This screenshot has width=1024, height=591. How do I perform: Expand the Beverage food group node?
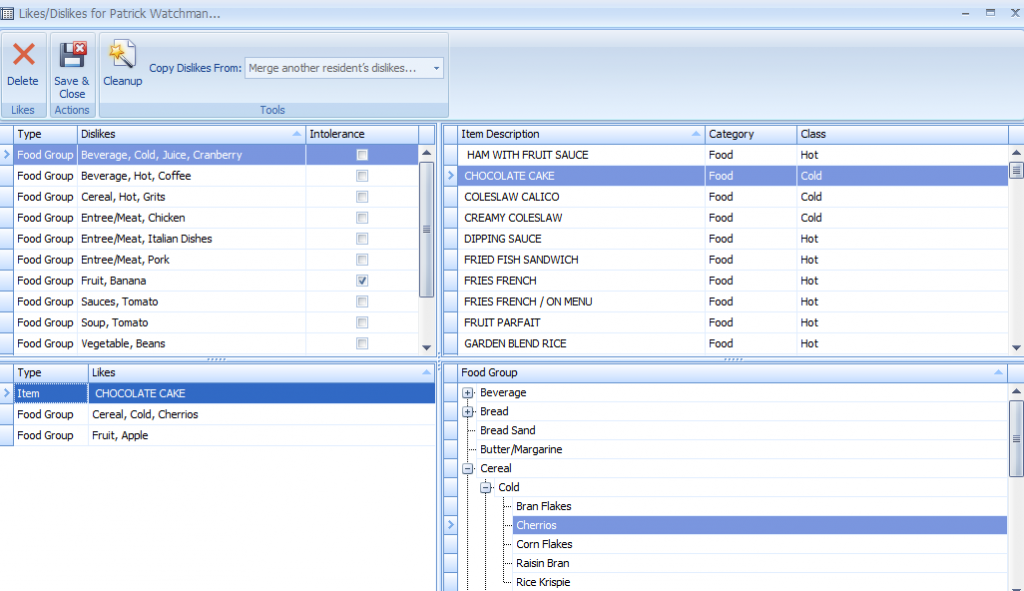(467, 393)
